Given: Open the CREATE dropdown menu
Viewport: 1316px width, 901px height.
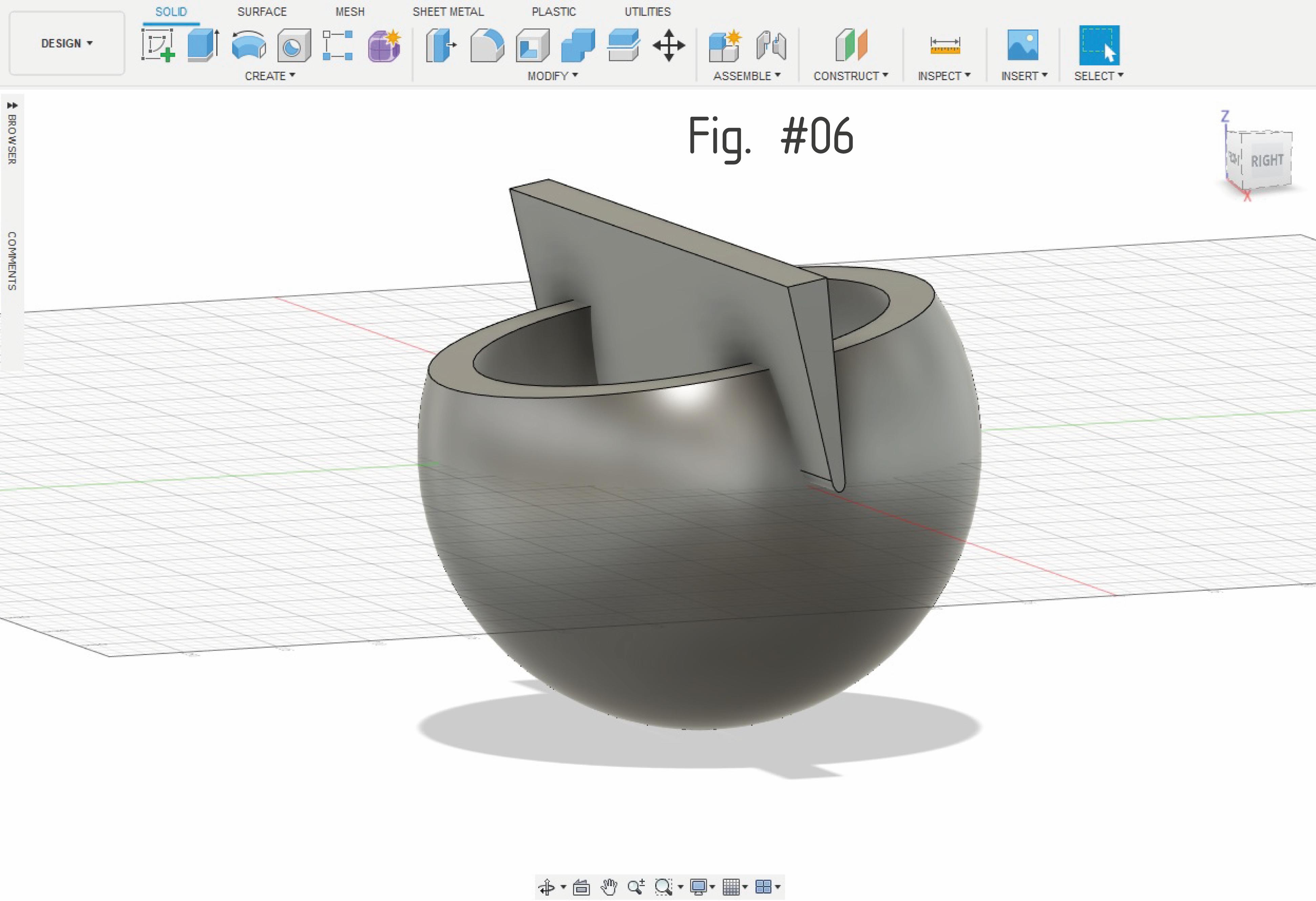Looking at the screenshot, I should click(x=270, y=76).
